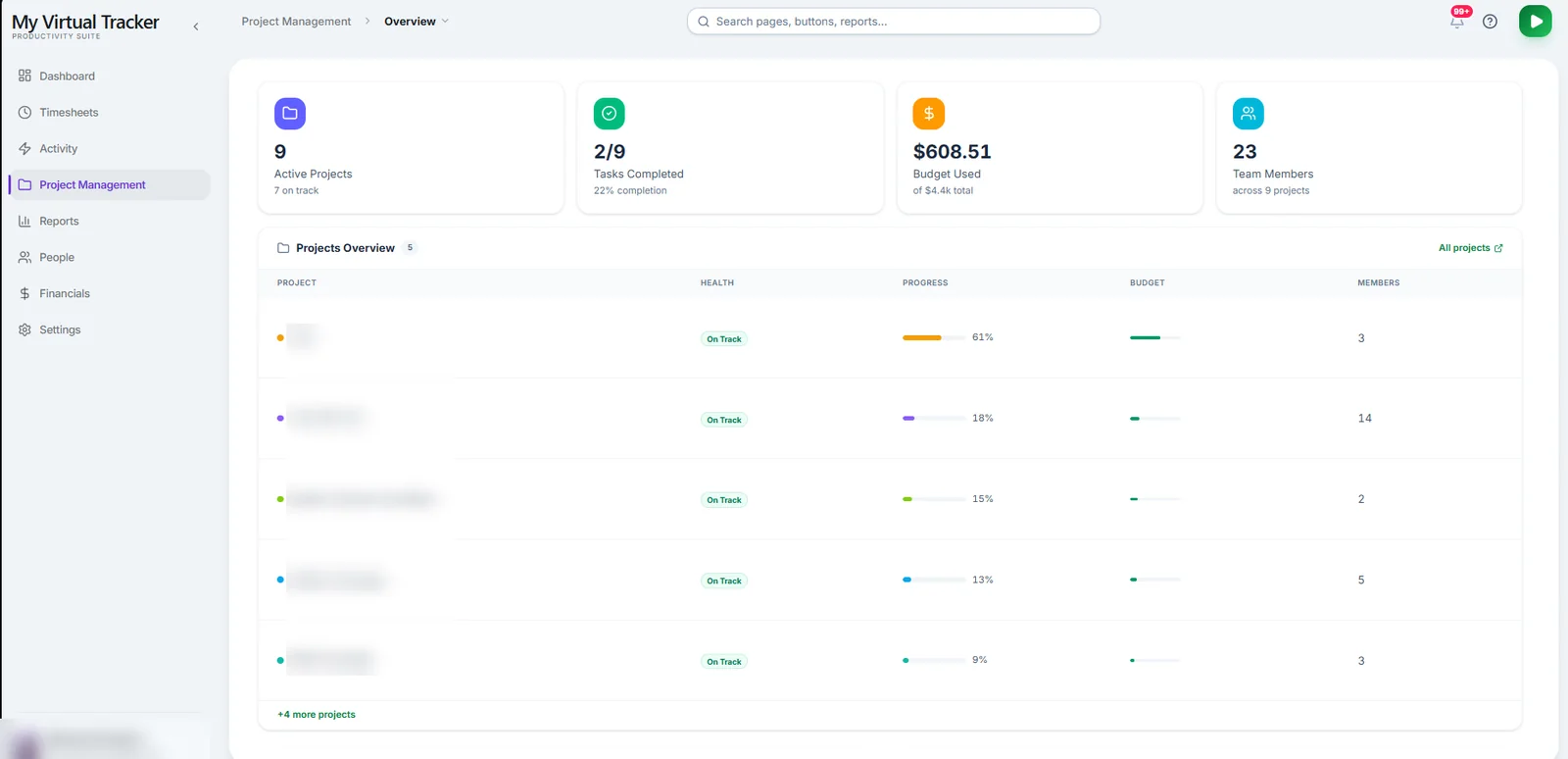Click the Tasks Completed checkmark icon
Screen dimensions: 1568x759
610,114
